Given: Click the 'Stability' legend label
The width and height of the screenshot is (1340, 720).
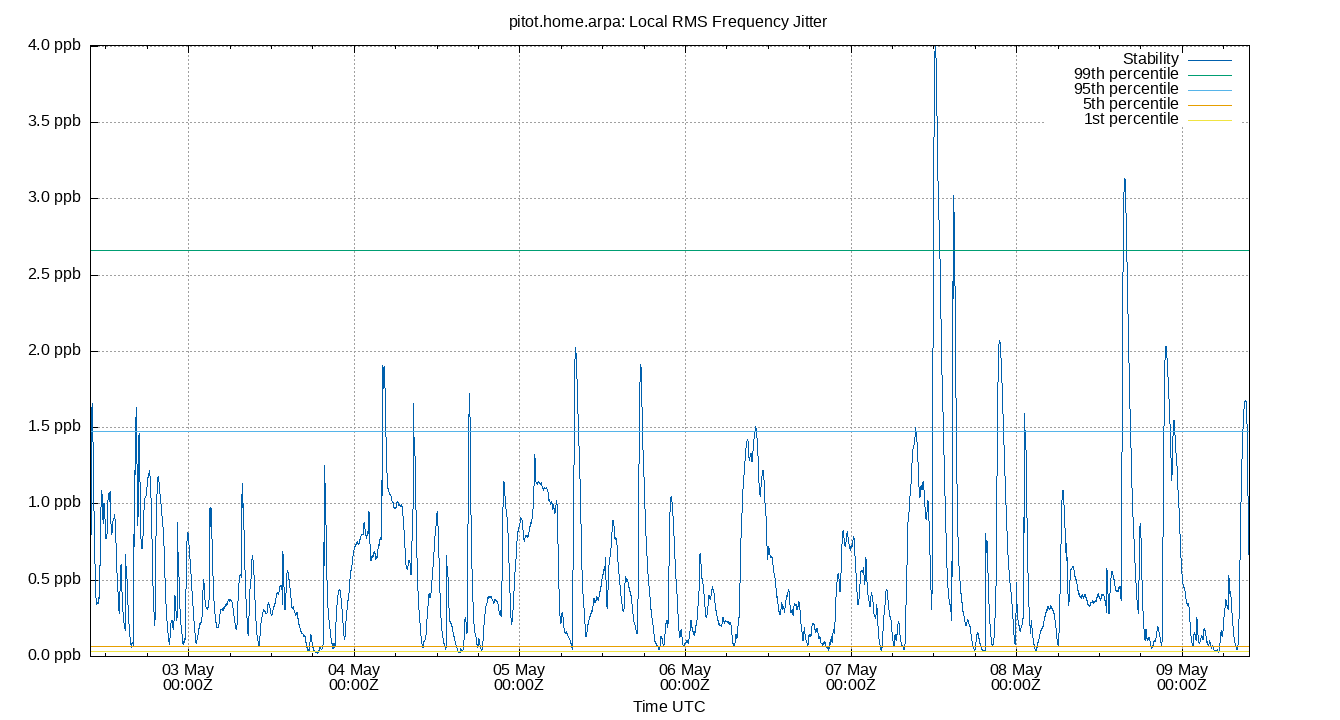Looking at the screenshot, I should click(x=1150, y=59).
